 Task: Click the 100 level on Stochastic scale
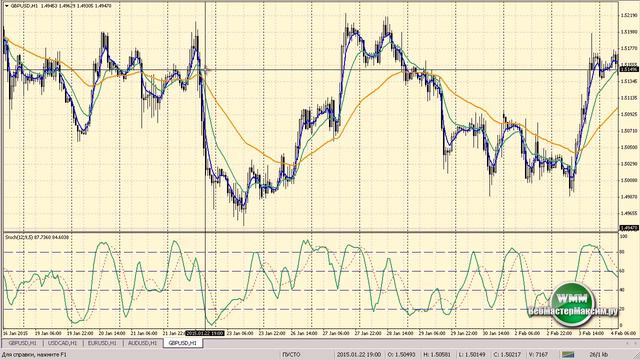(623, 236)
